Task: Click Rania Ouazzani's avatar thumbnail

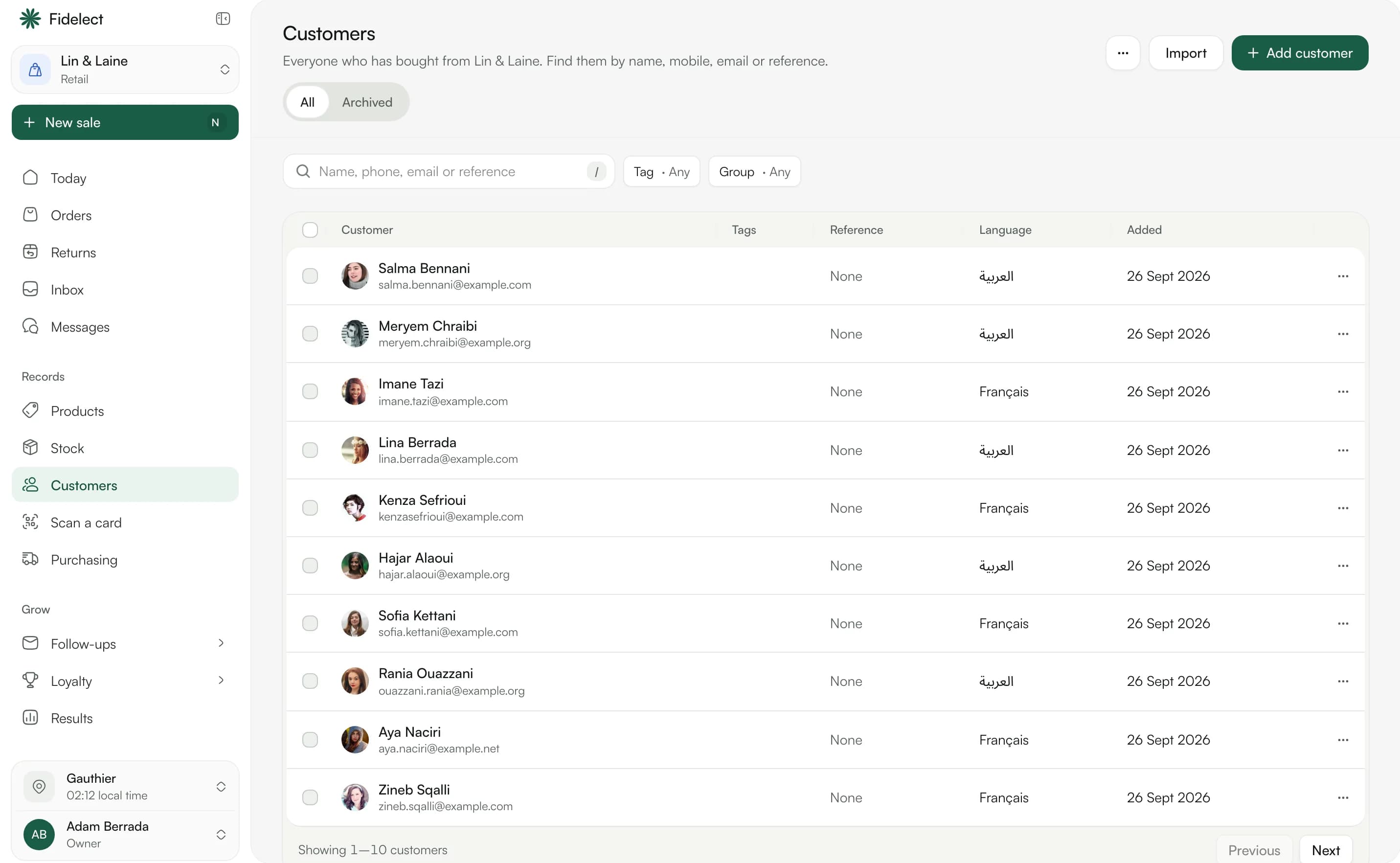Action: tap(355, 681)
